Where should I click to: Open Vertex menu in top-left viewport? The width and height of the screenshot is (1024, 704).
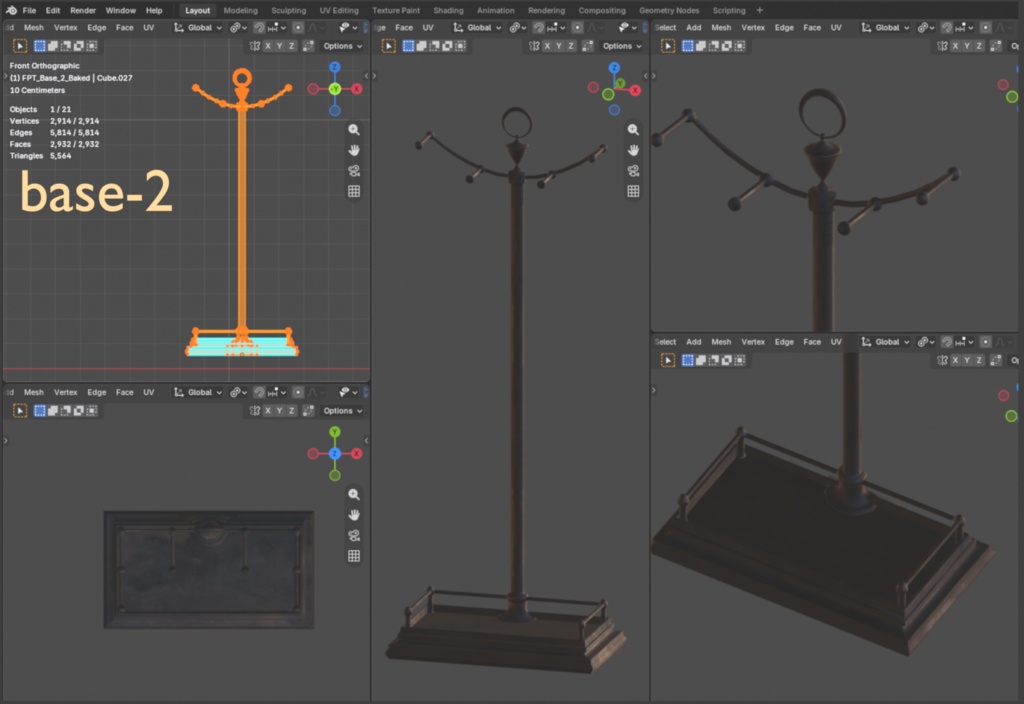(x=65, y=27)
